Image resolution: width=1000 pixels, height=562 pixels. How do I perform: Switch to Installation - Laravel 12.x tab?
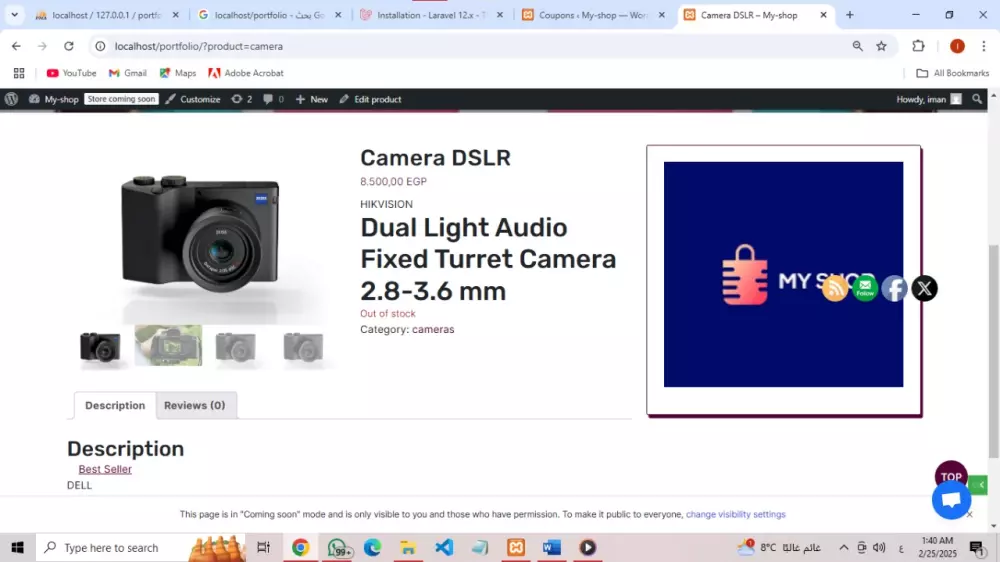pos(432,15)
